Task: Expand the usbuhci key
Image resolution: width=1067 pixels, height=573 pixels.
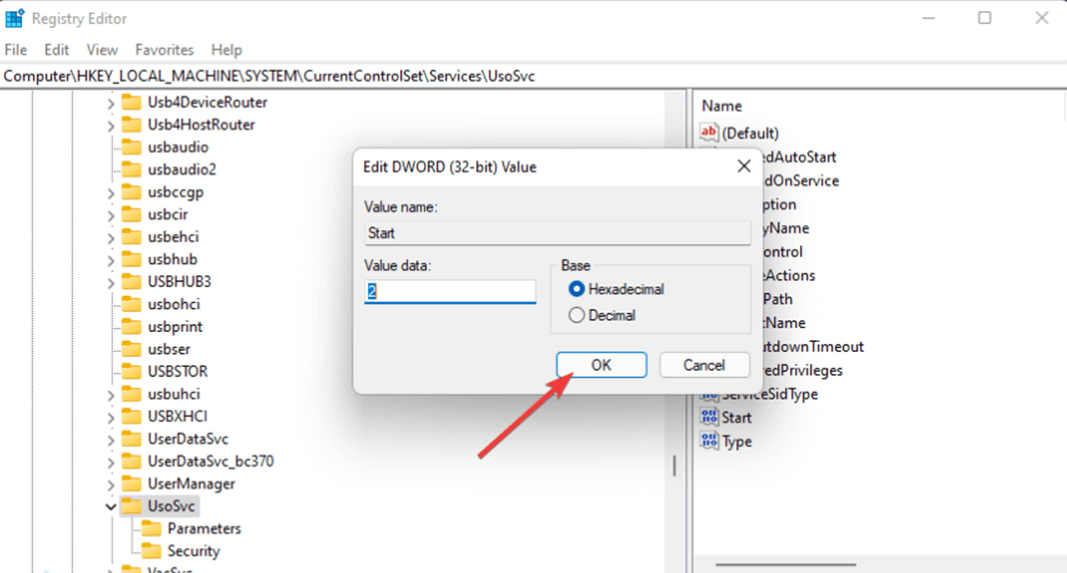Action: (110, 395)
